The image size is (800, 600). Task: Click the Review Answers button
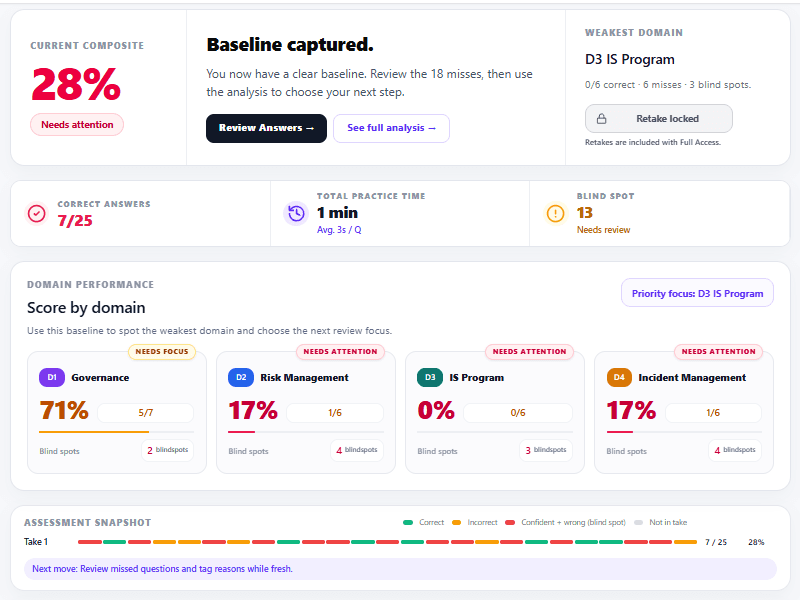pos(266,128)
